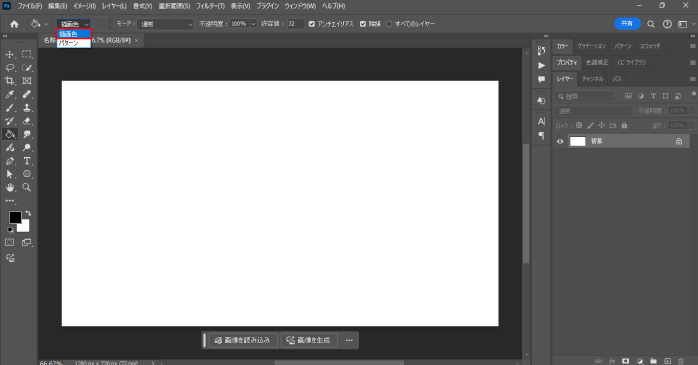Toggle lock position
Screen dimensions: 698x365
[x=601, y=126]
